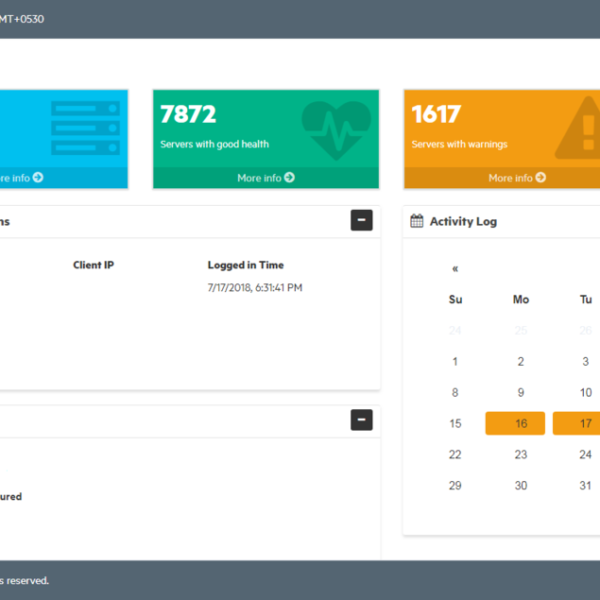Click the Client IP column header
The height and width of the screenshot is (600, 600).
tap(93, 265)
